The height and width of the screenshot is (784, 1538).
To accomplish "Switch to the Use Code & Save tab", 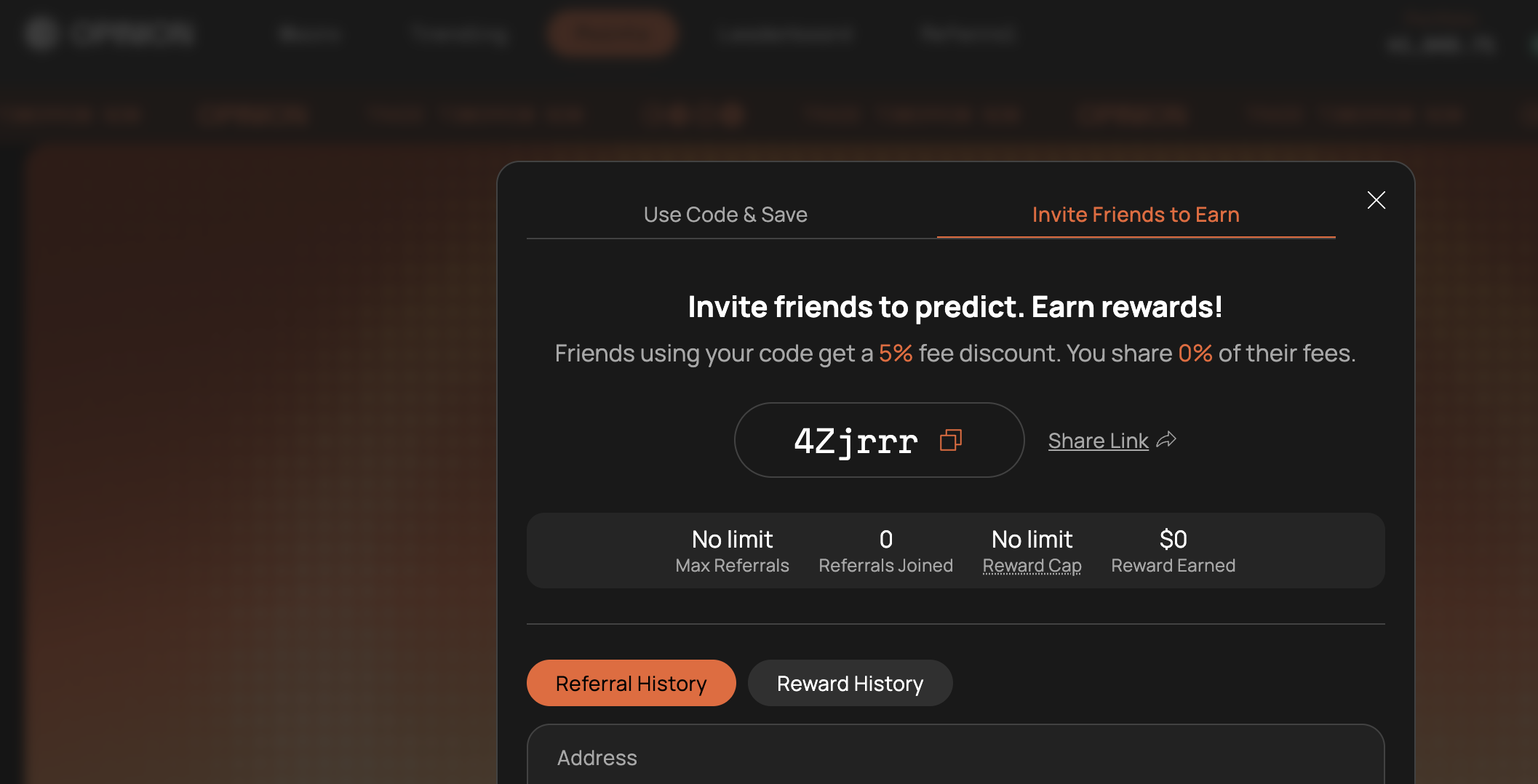I will coord(725,215).
